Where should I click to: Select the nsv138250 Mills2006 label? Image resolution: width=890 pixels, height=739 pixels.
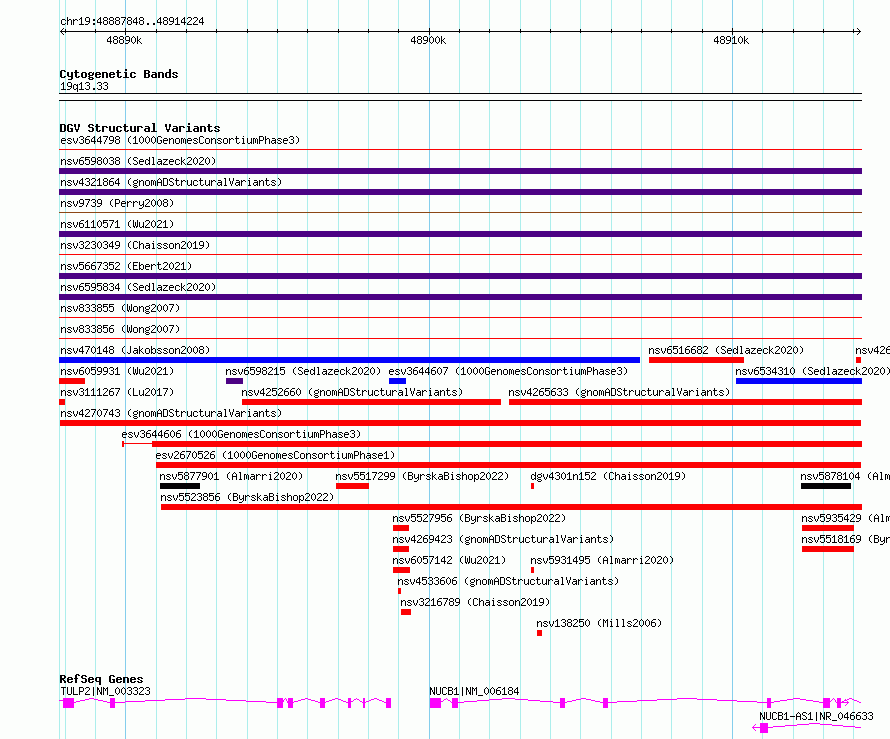click(x=599, y=623)
